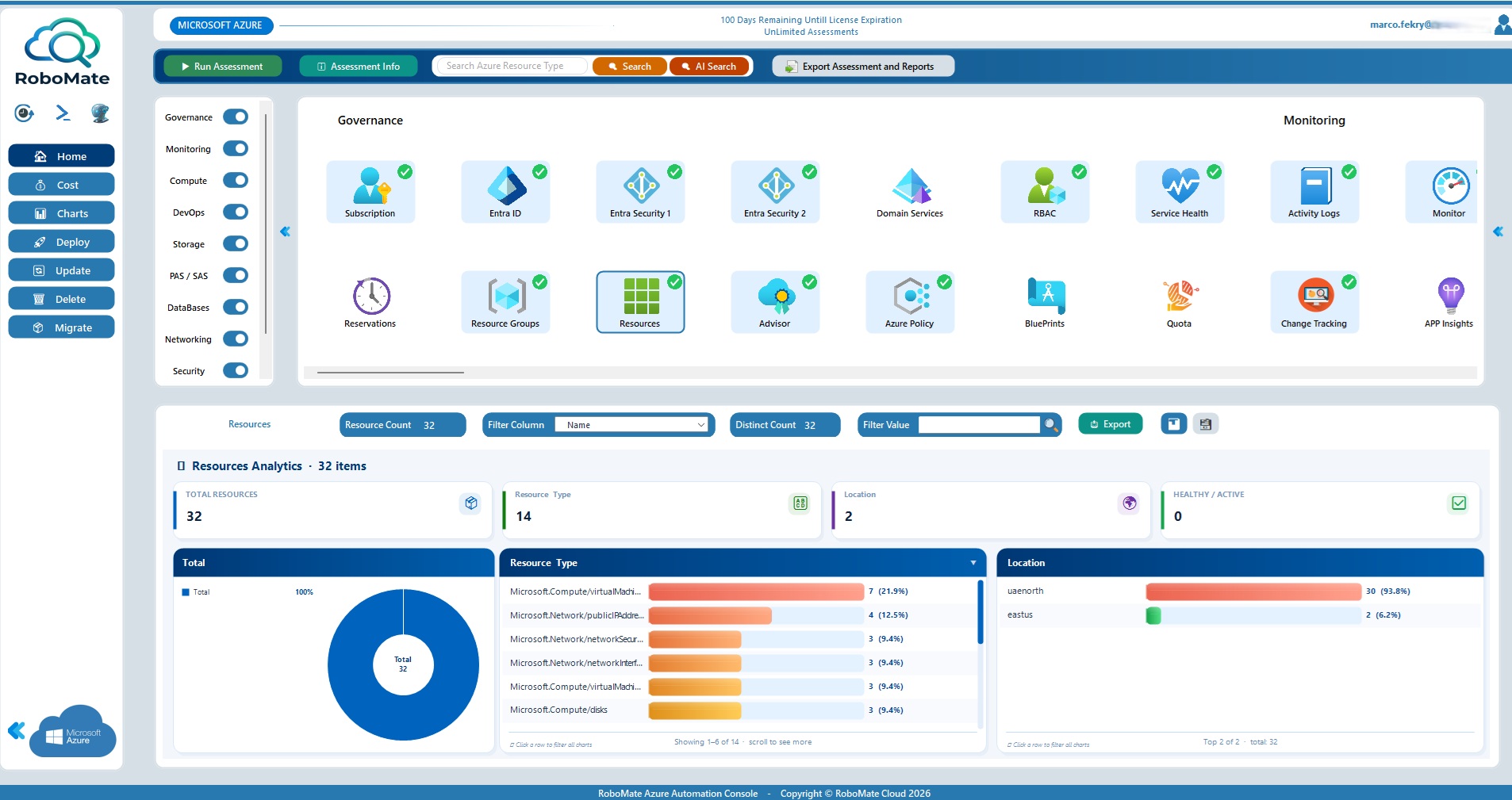This screenshot has width=1512, height=800.
Task: Open the Advisor tile
Action: click(x=775, y=302)
